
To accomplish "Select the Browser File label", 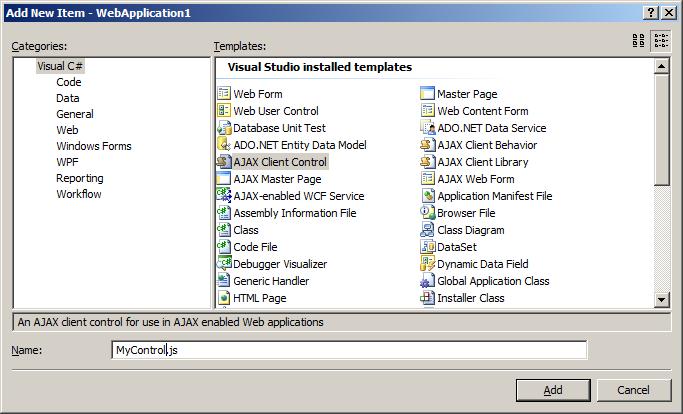I will coord(466,213).
